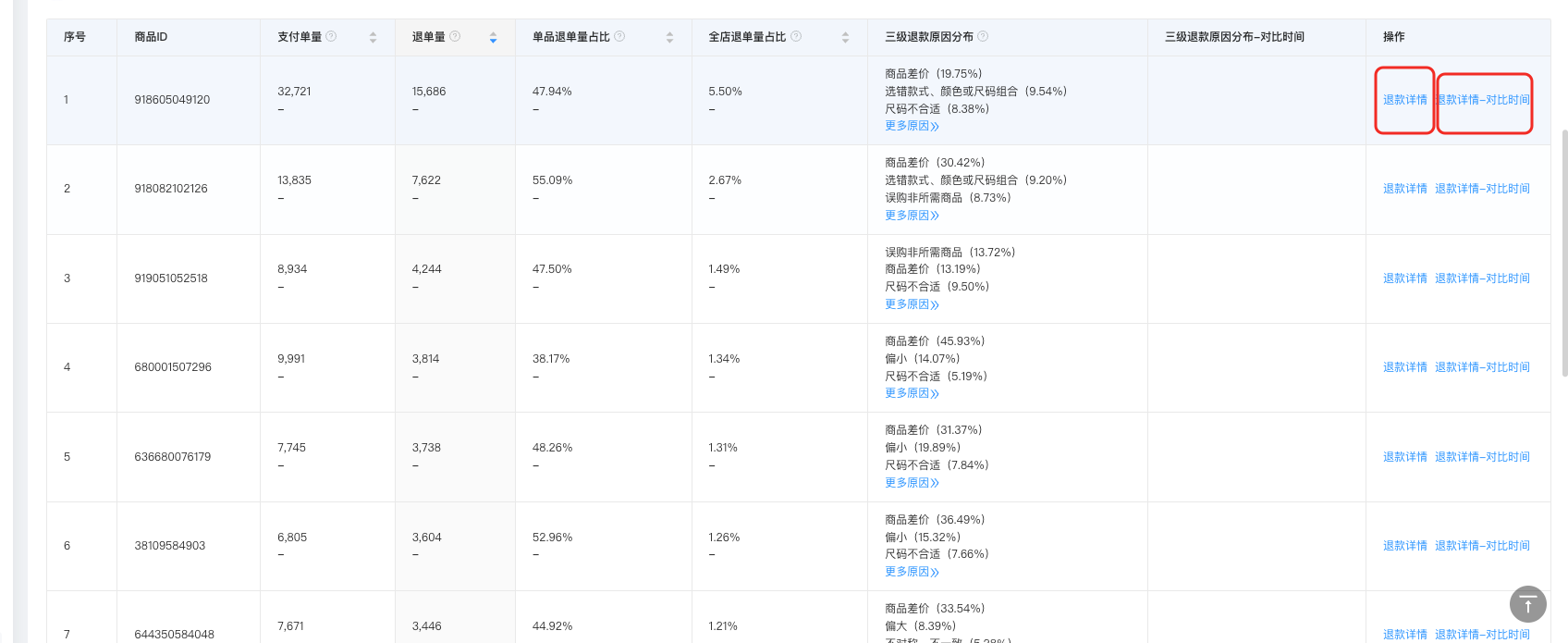Image resolution: width=1568 pixels, height=643 pixels.
Task: Sort table by 支付单量 column arrows
Action: tap(373, 38)
